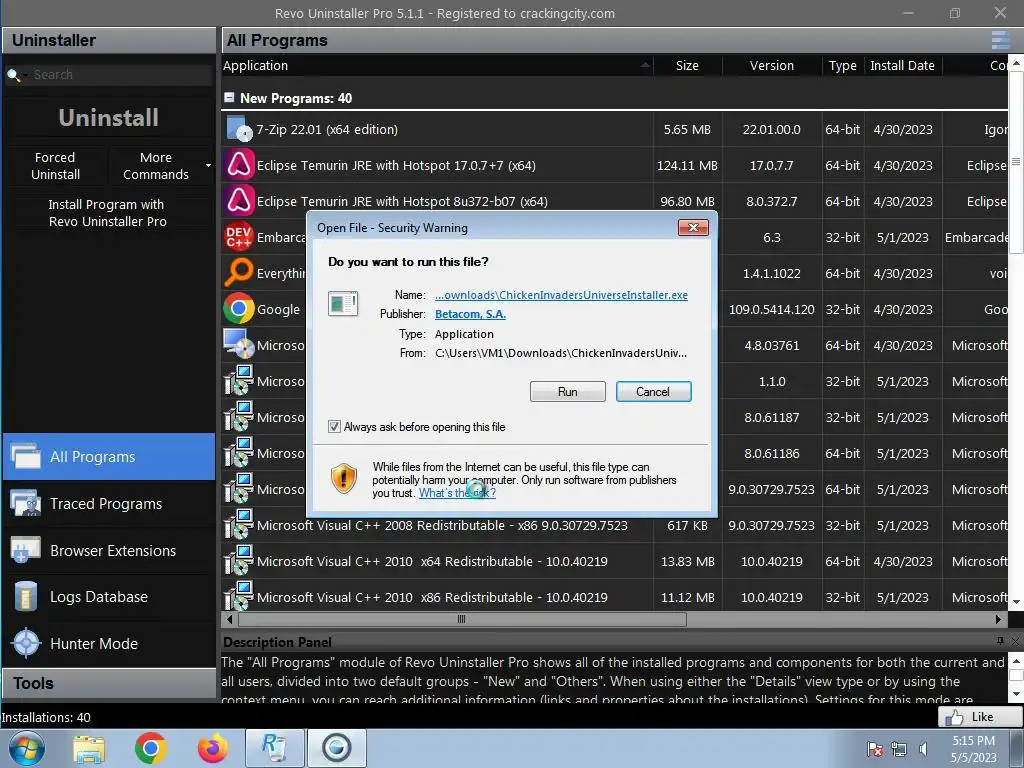Click program list vertical scroll down arrow
Image resolution: width=1024 pixels, height=768 pixels.
[x=1016, y=602]
